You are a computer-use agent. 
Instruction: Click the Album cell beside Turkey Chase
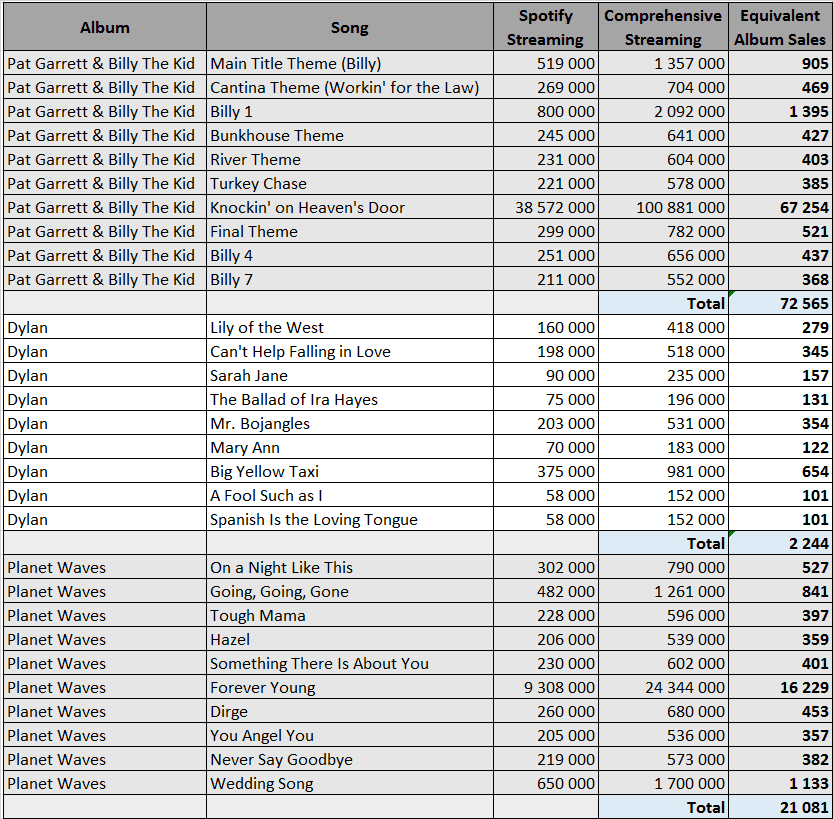pos(105,184)
